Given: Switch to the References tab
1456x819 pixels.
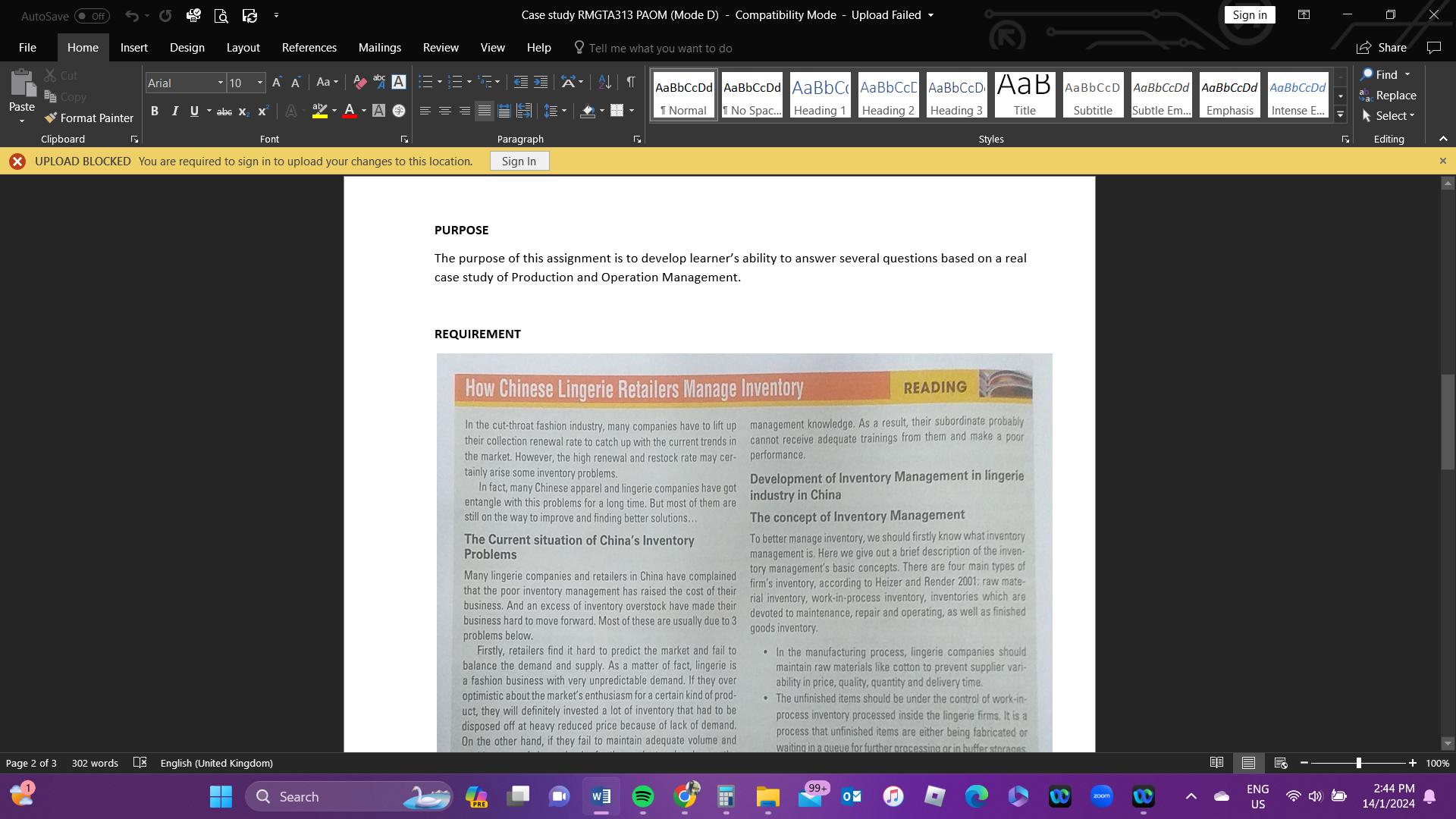Looking at the screenshot, I should pos(309,47).
